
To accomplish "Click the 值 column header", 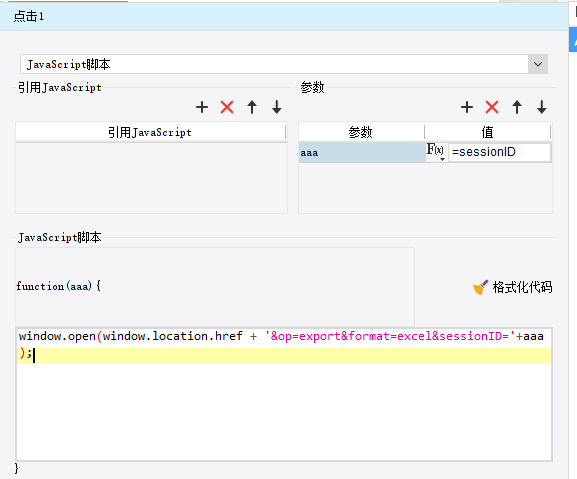I will tap(488, 132).
